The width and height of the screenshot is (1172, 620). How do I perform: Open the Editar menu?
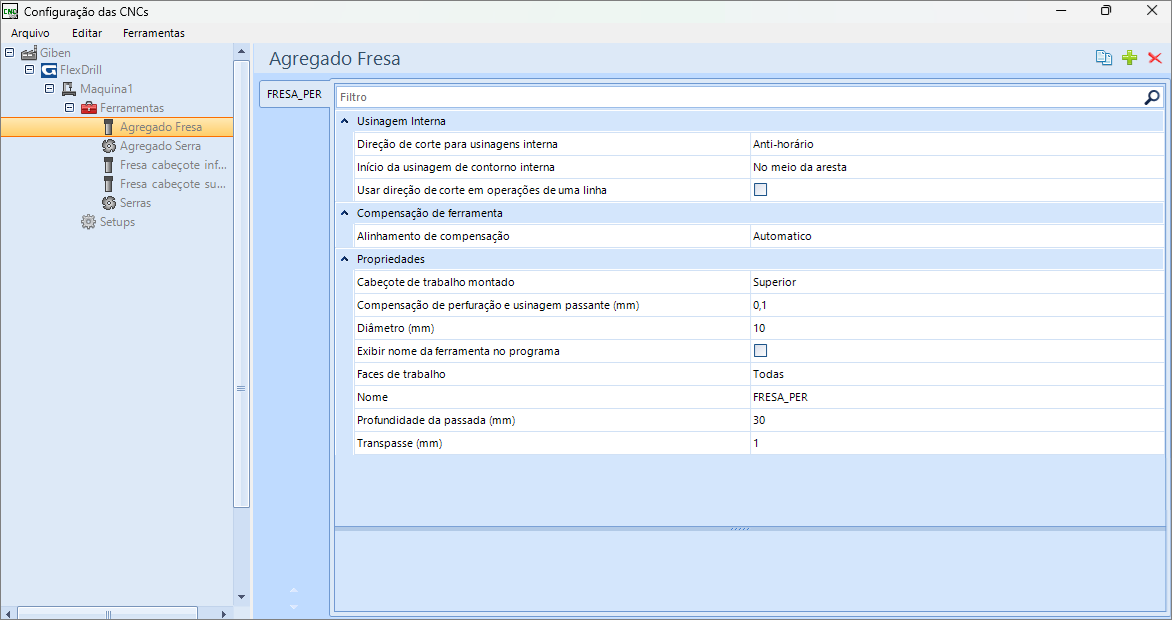87,33
